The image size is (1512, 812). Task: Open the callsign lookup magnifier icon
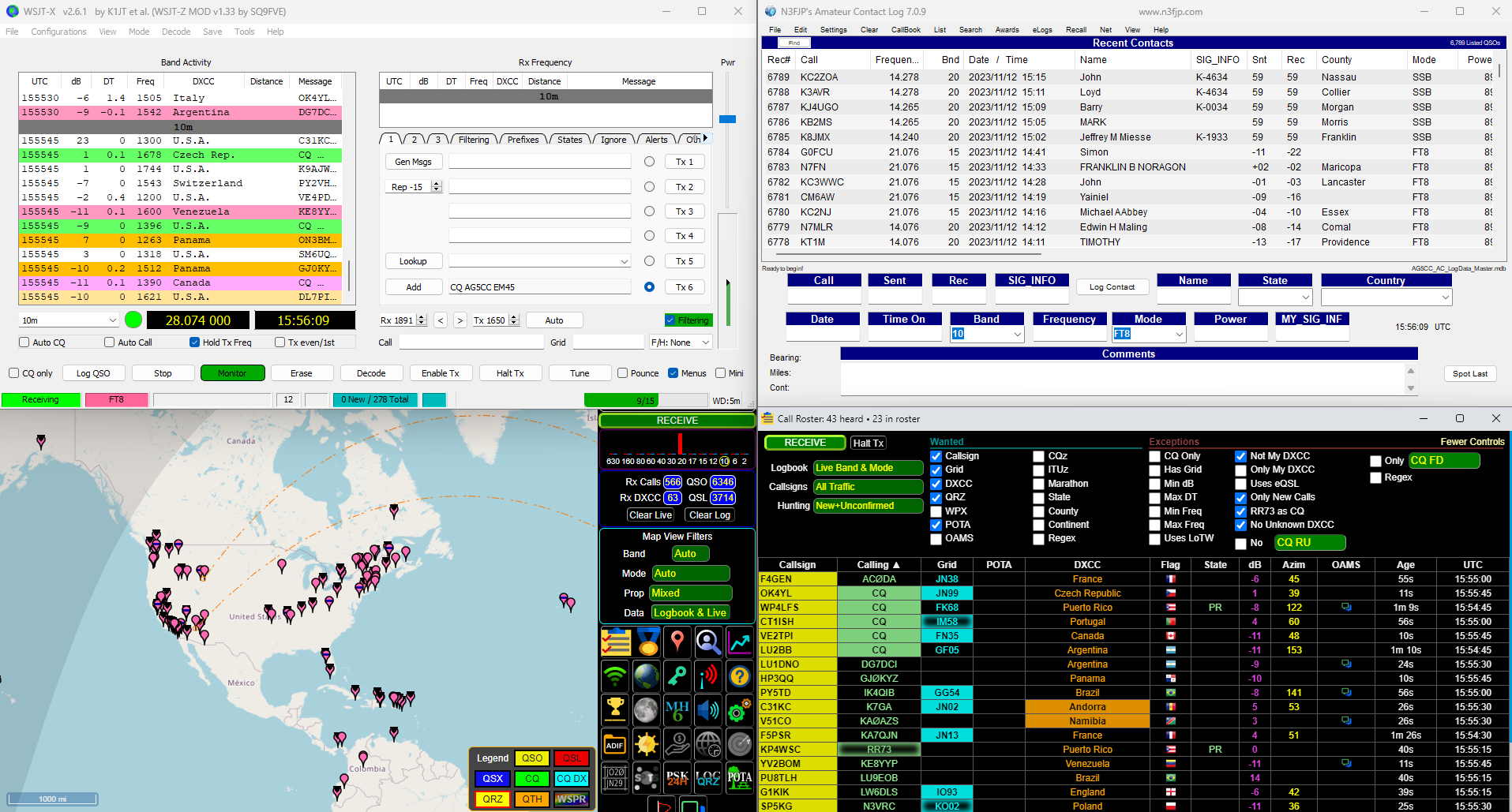pyautogui.click(x=708, y=642)
